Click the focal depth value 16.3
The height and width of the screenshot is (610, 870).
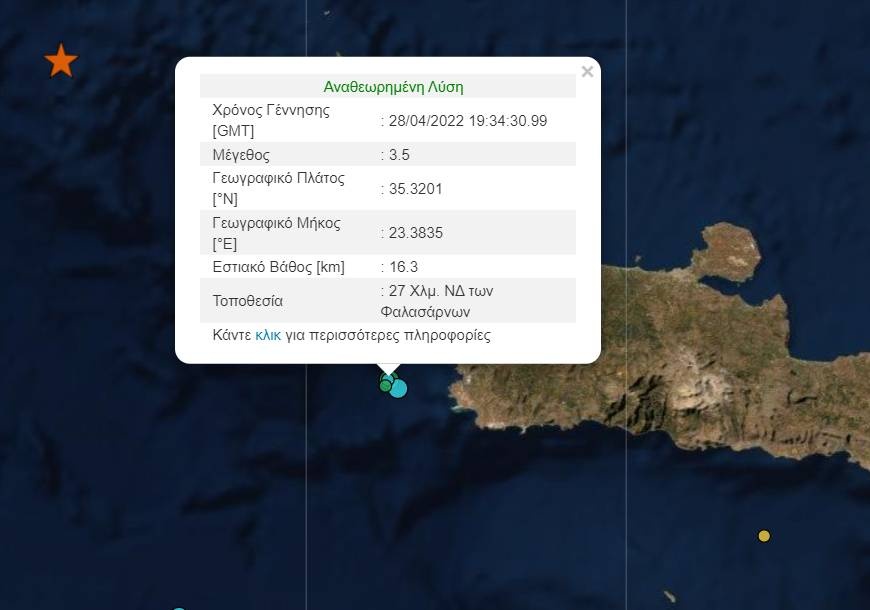pyautogui.click(x=403, y=267)
